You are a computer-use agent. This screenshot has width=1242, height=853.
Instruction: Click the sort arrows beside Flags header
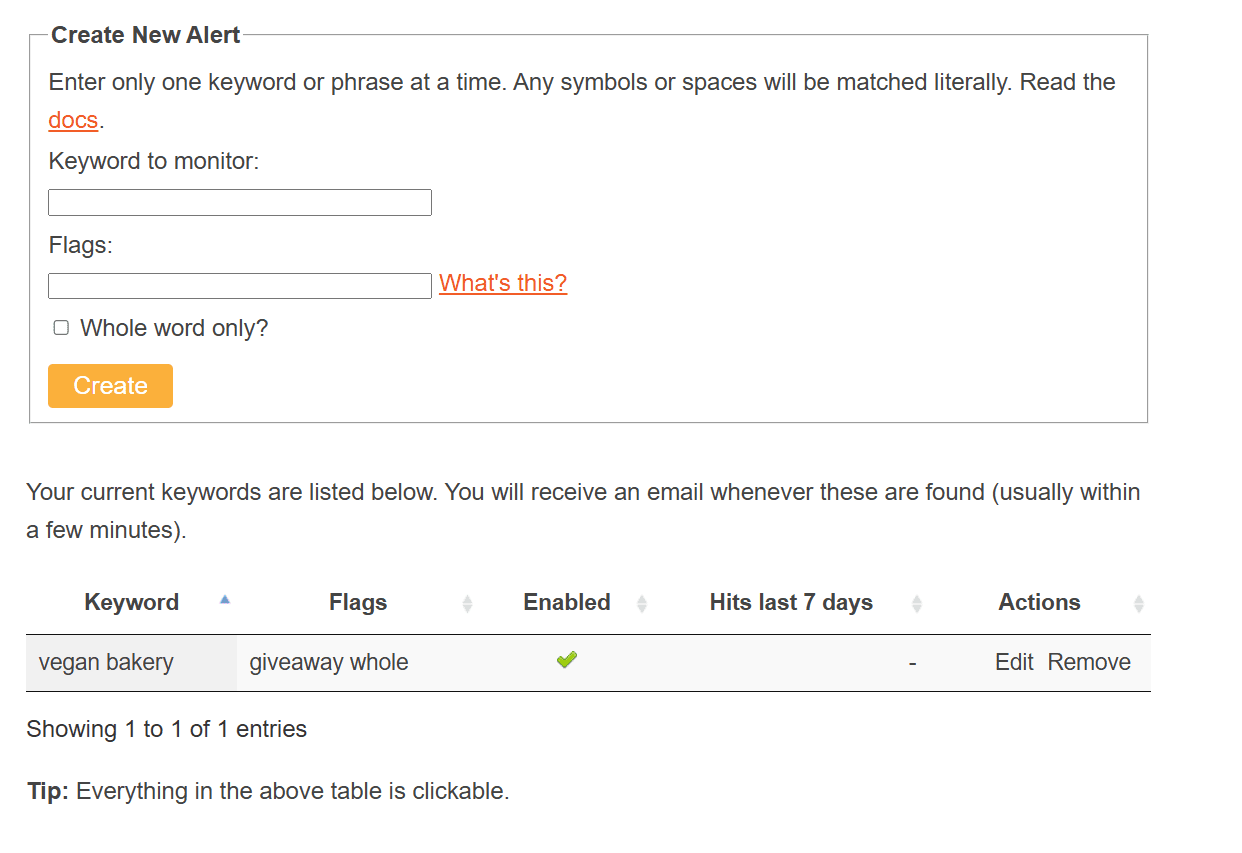coord(467,603)
